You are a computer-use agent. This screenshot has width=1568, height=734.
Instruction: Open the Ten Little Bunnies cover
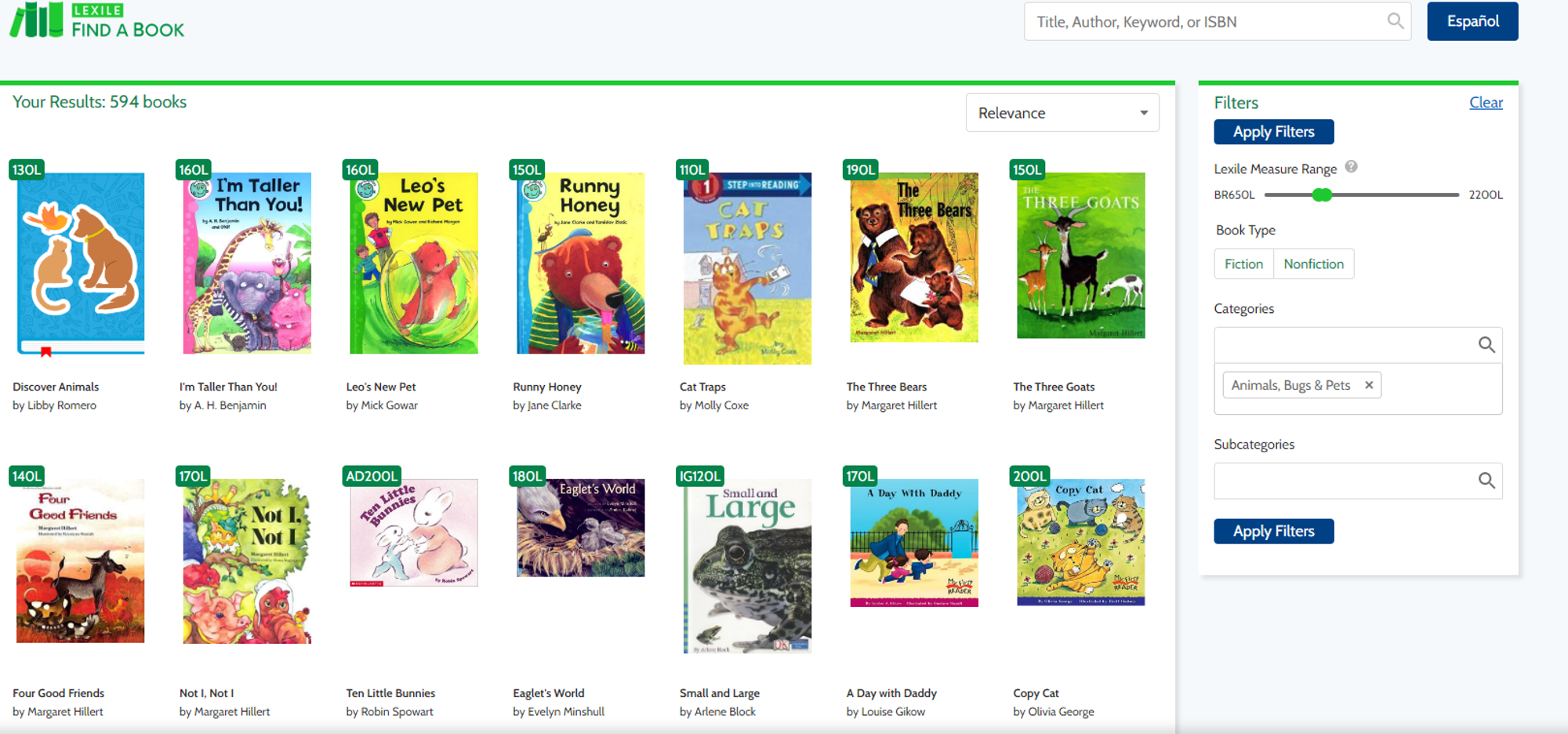[x=414, y=532]
